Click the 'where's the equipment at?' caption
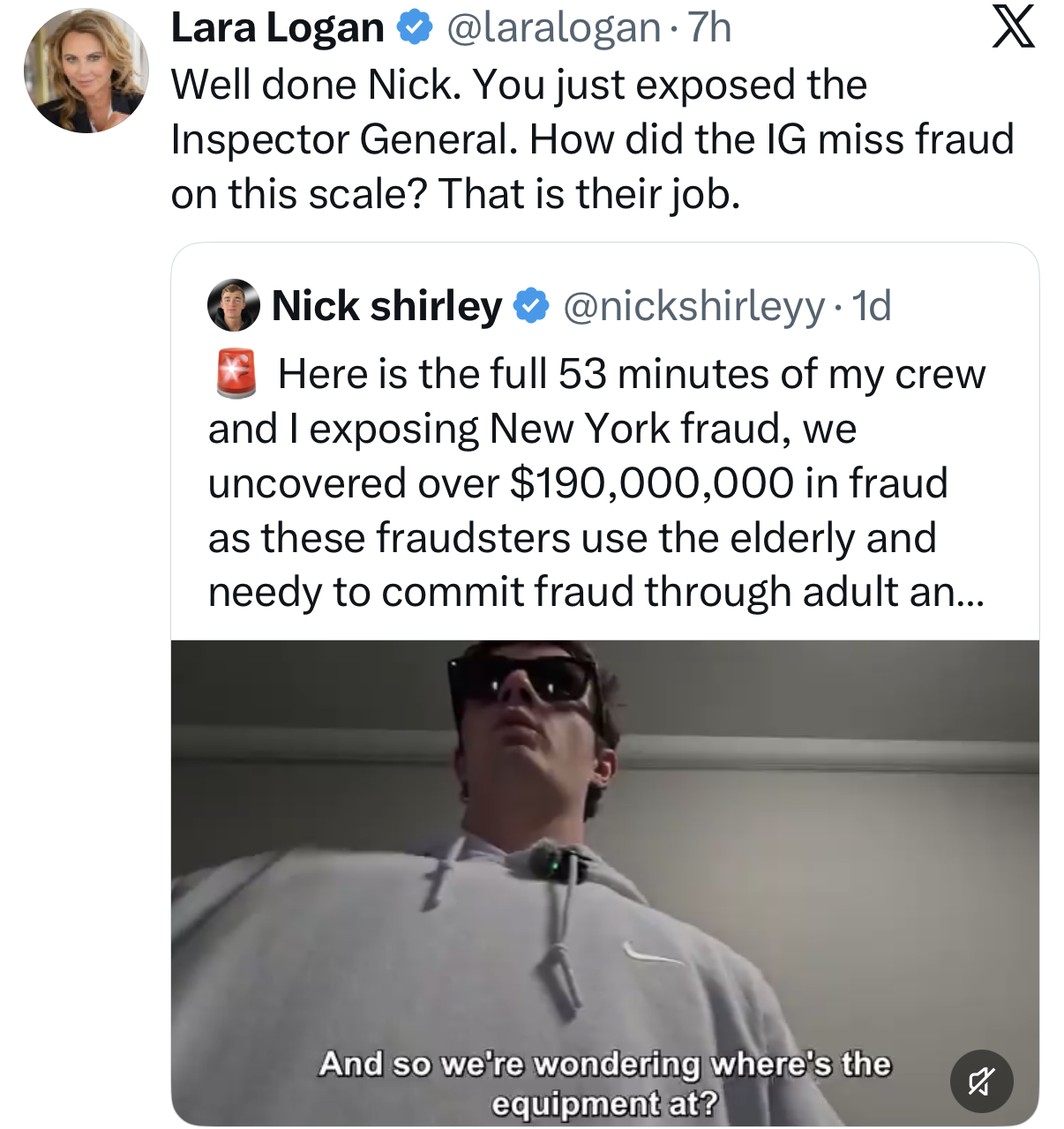 [x=605, y=1083]
